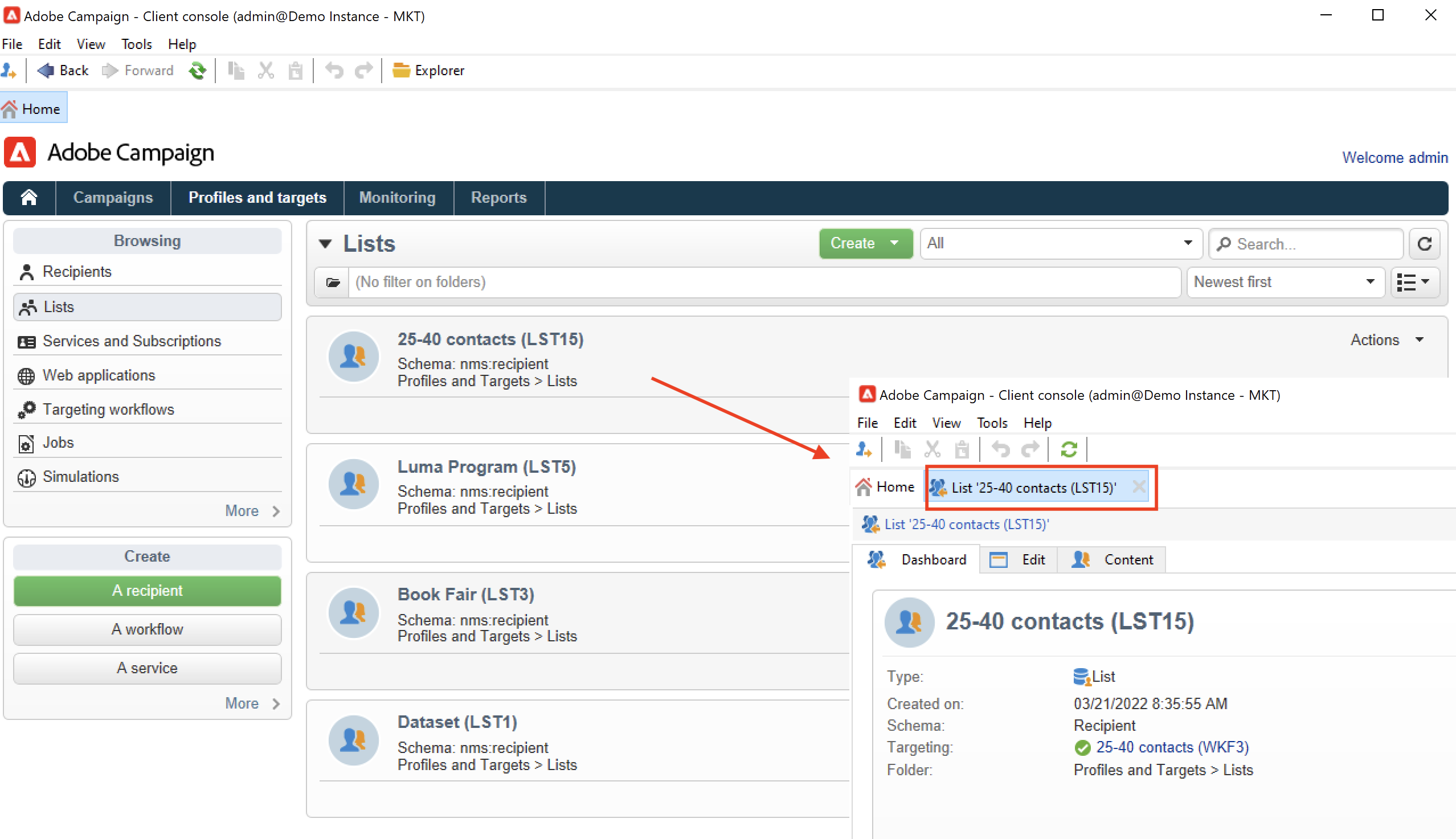Click the home icon in navigation bar
Viewport: 1456px width, 839px height.
(x=29, y=198)
